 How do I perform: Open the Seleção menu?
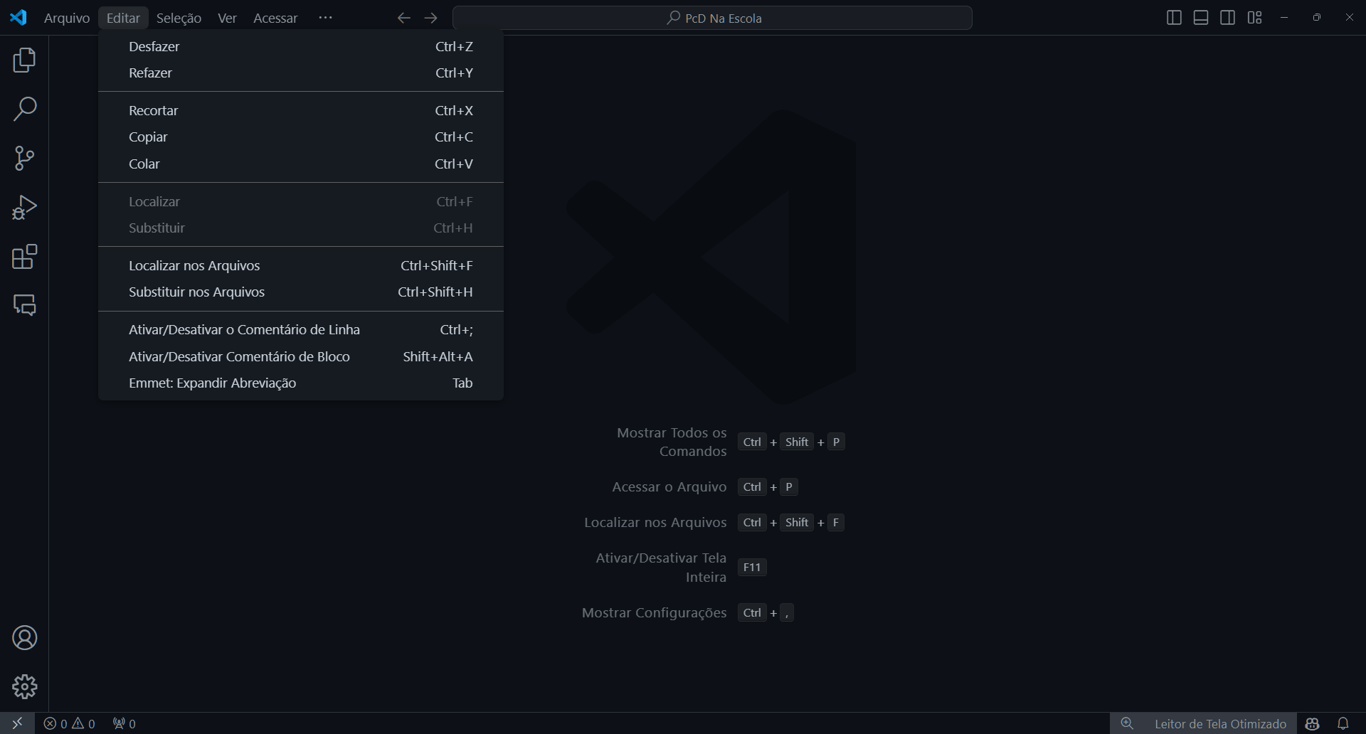coord(179,18)
